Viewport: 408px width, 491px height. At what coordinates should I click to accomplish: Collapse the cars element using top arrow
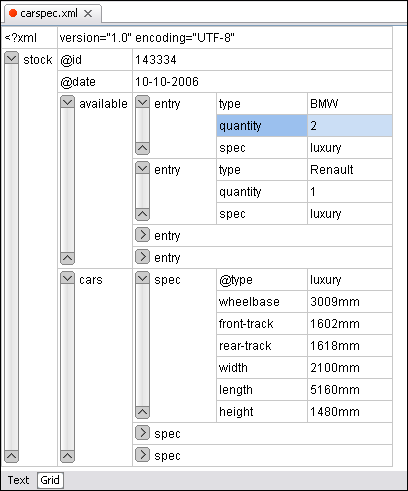[x=68, y=278]
